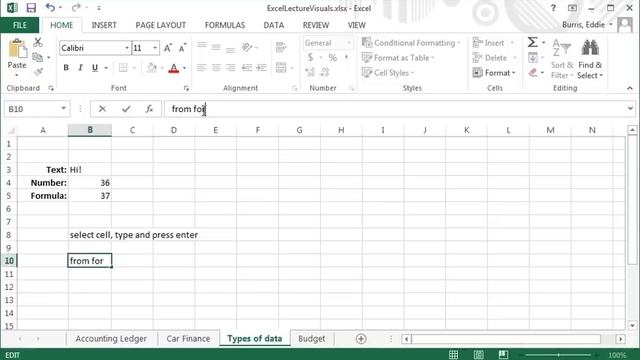The image size is (640, 360).
Task: Toggle Bold formatting
Action: [66, 68]
